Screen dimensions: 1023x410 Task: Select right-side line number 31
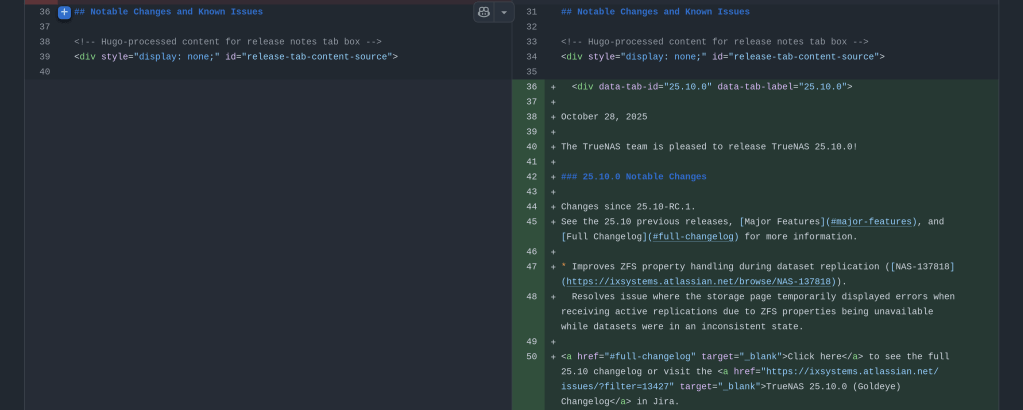click(x=531, y=12)
